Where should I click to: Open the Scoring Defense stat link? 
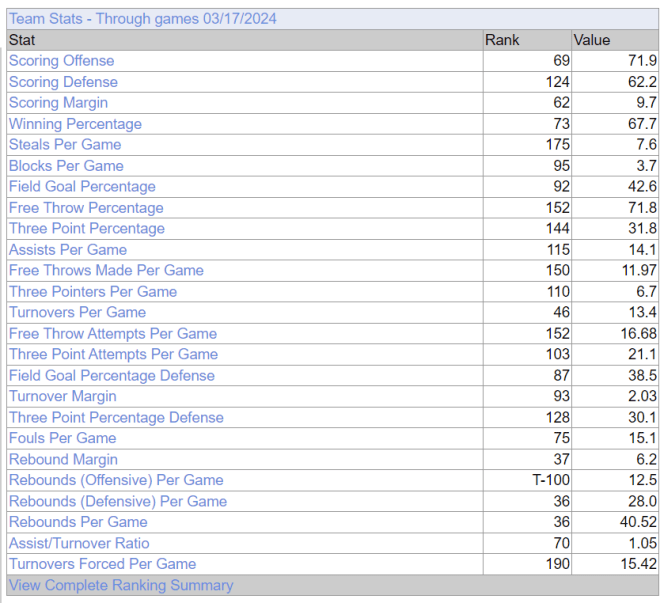(63, 82)
